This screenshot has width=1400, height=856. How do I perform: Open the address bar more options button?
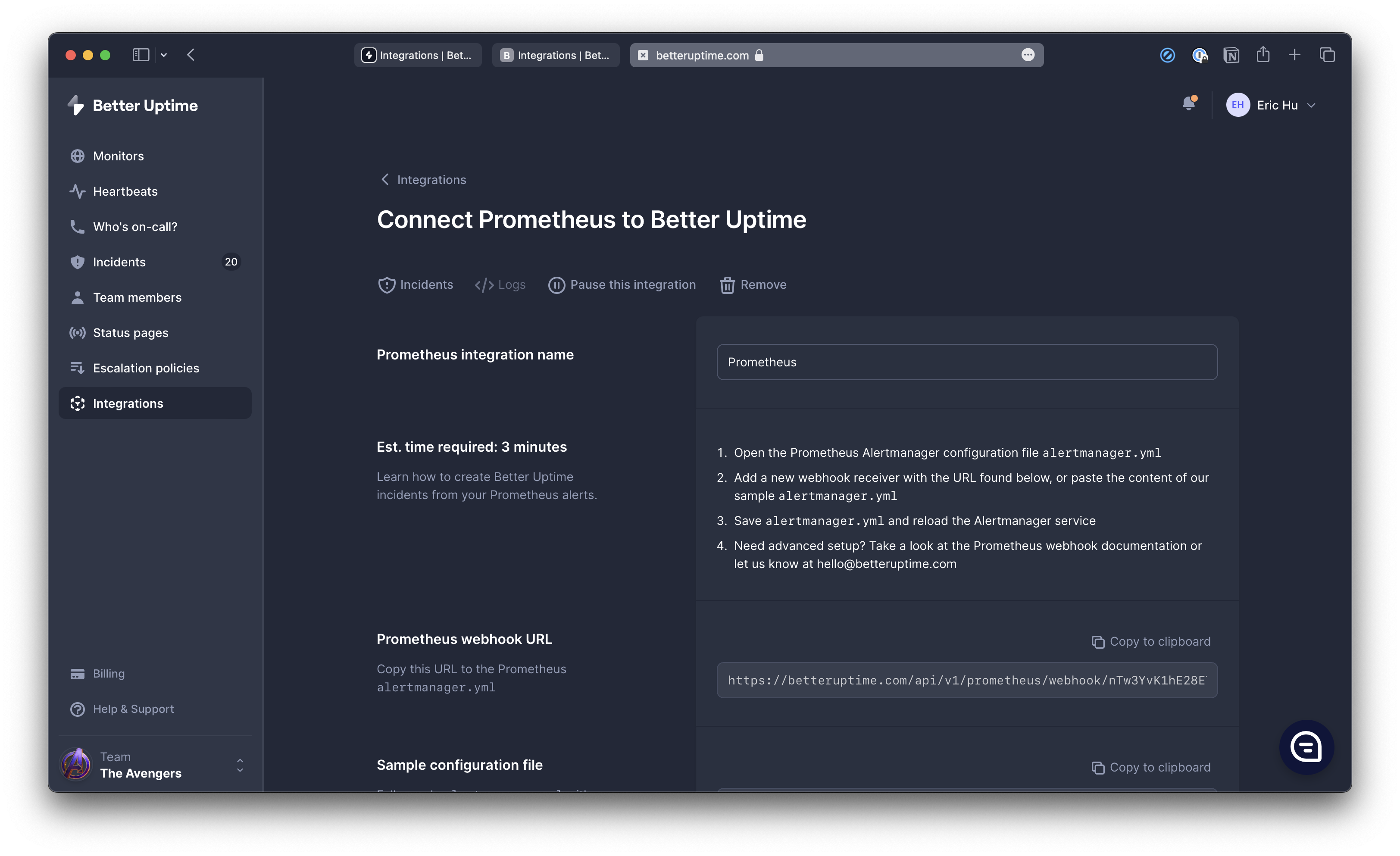tap(1028, 55)
